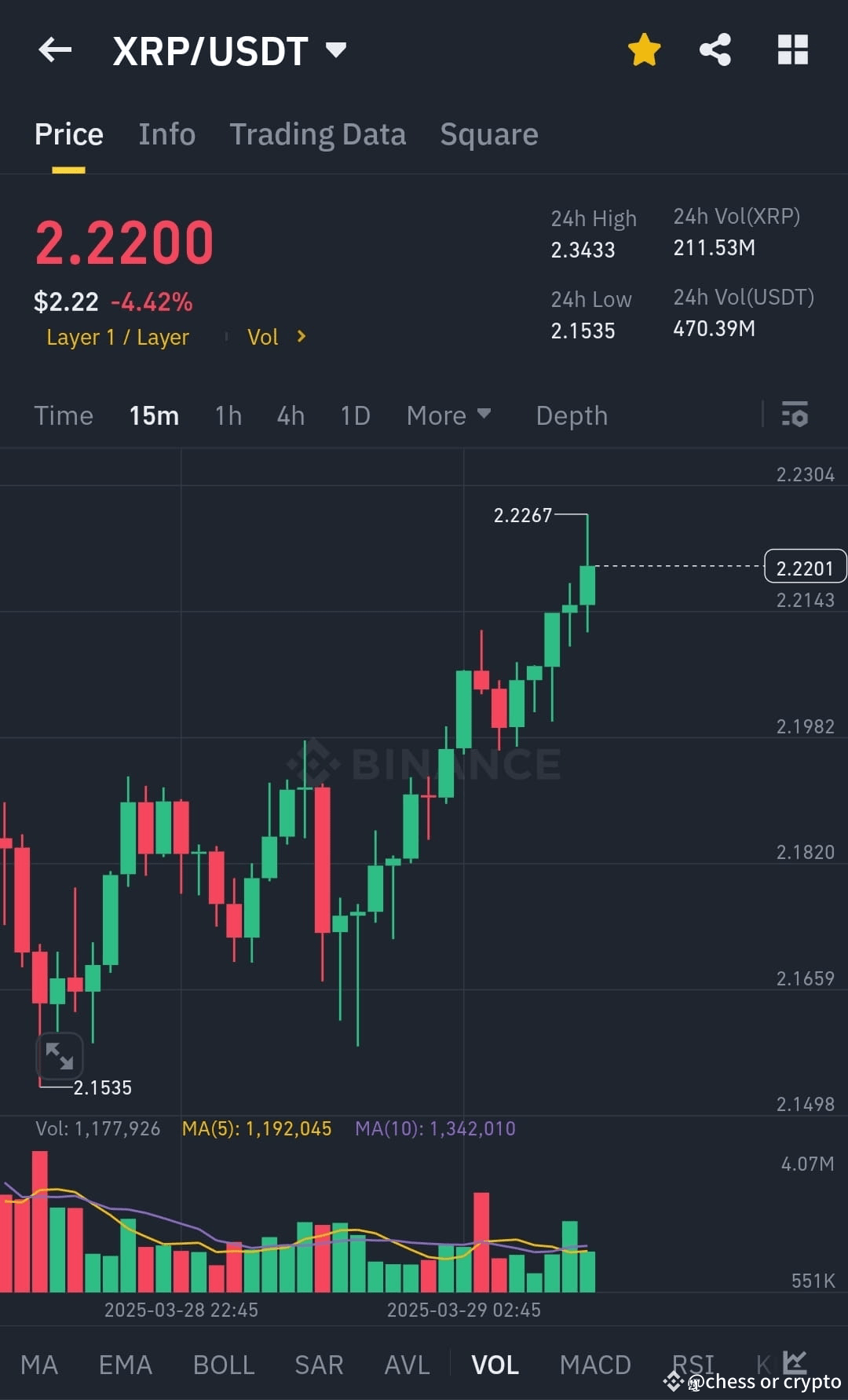Open the Square tab
The image size is (848, 1400).
(488, 134)
